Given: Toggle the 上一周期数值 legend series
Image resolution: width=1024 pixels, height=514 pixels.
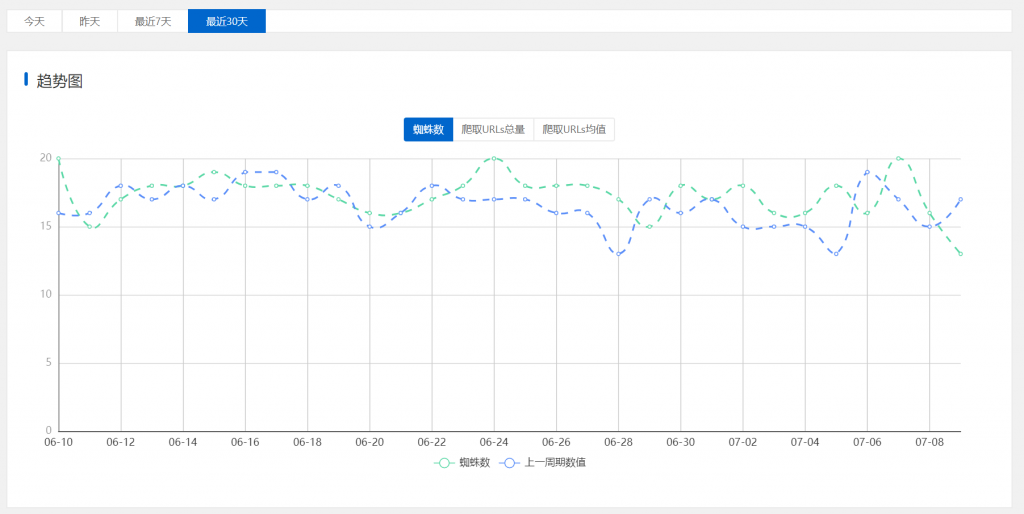Looking at the screenshot, I should tap(543, 462).
